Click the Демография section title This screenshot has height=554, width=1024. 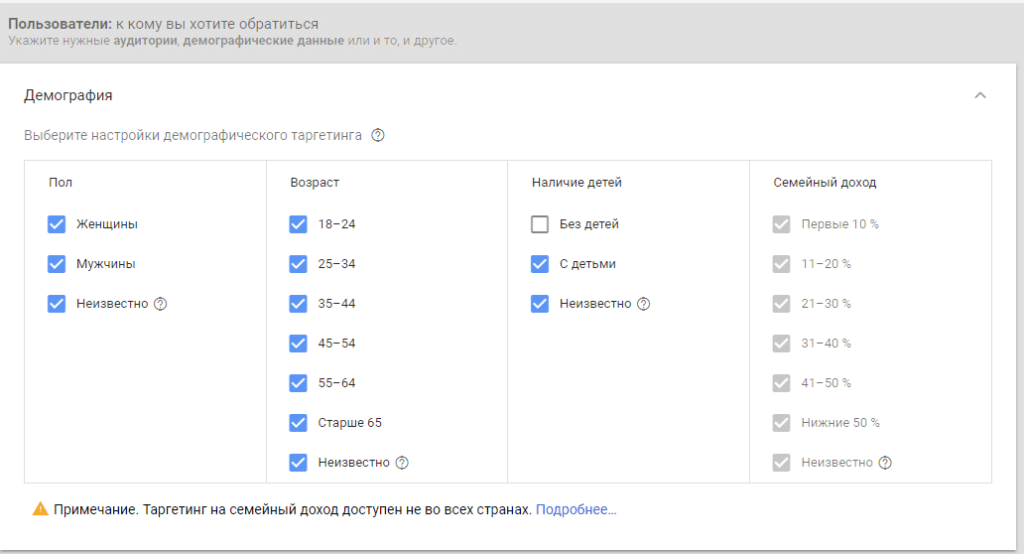(x=68, y=96)
